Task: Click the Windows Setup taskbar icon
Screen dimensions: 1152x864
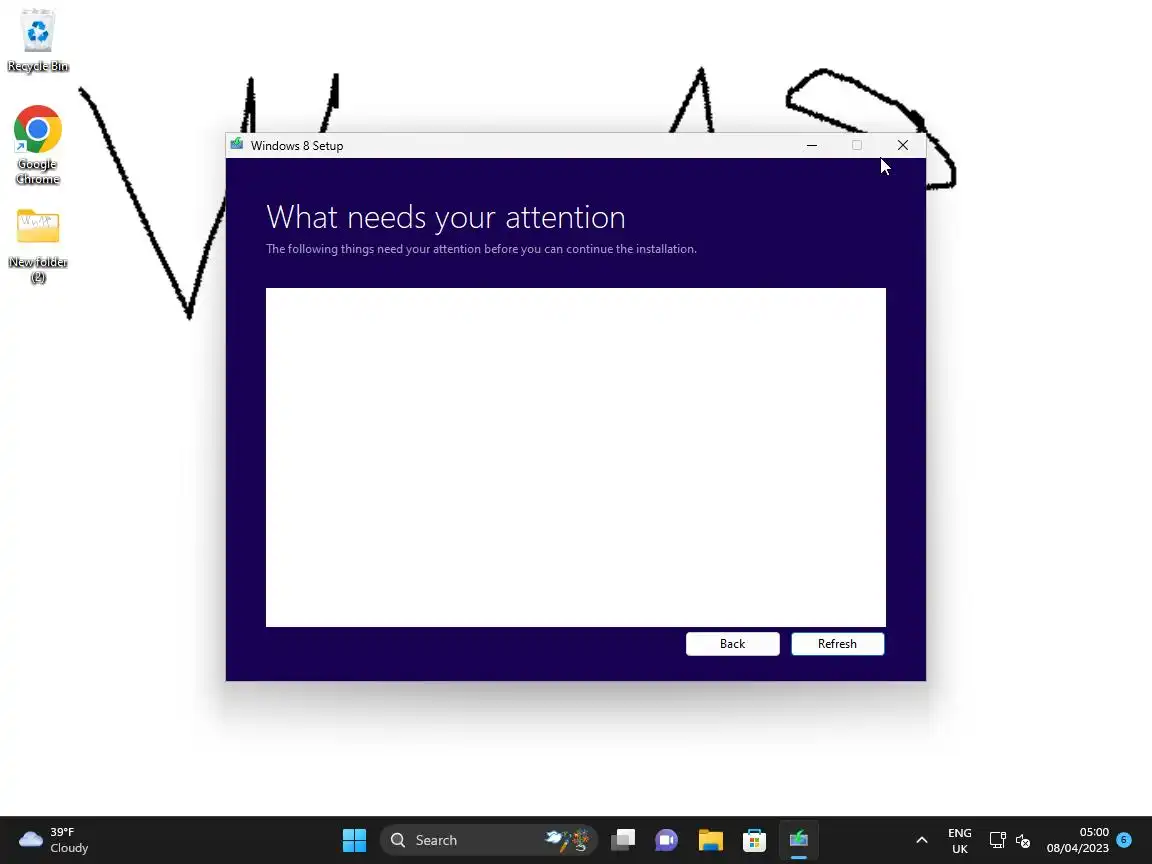Action: click(x=799, y=840)
